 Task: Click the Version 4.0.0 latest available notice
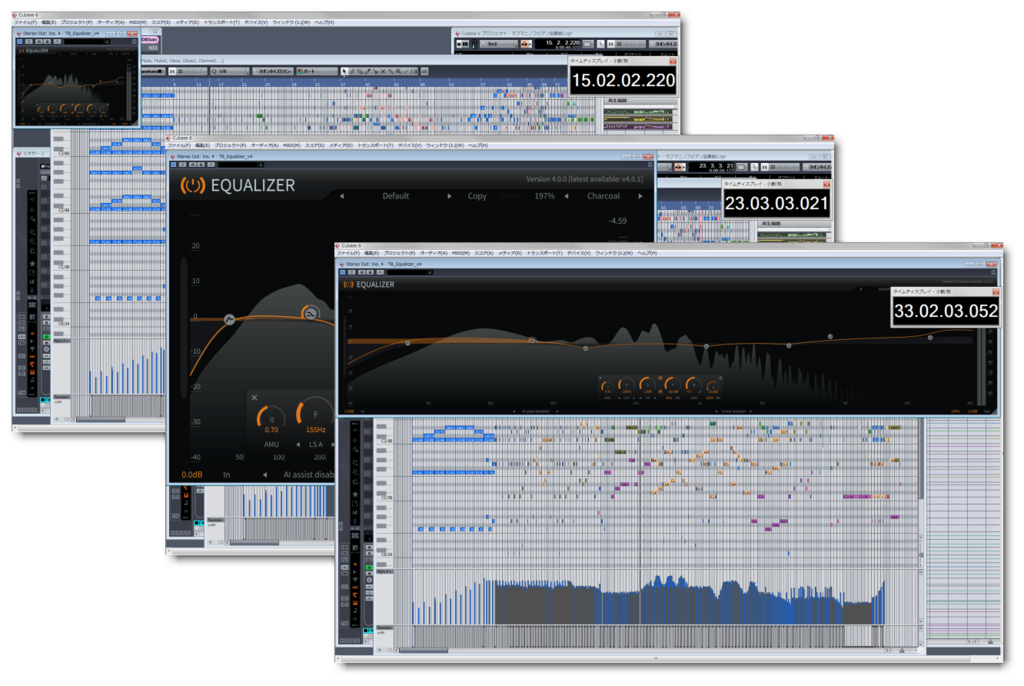584,179
